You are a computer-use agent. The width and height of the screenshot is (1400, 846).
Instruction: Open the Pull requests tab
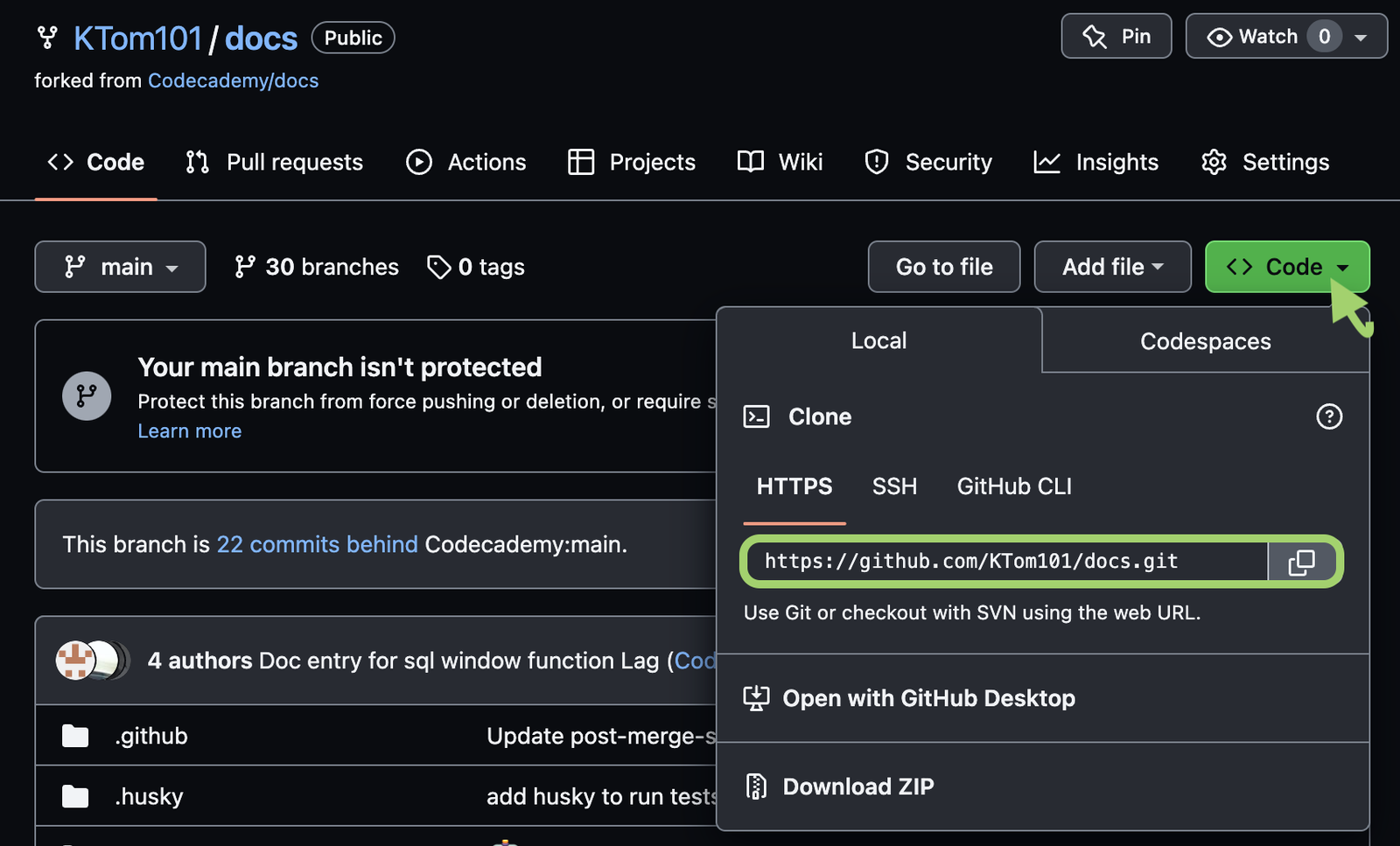274,162
